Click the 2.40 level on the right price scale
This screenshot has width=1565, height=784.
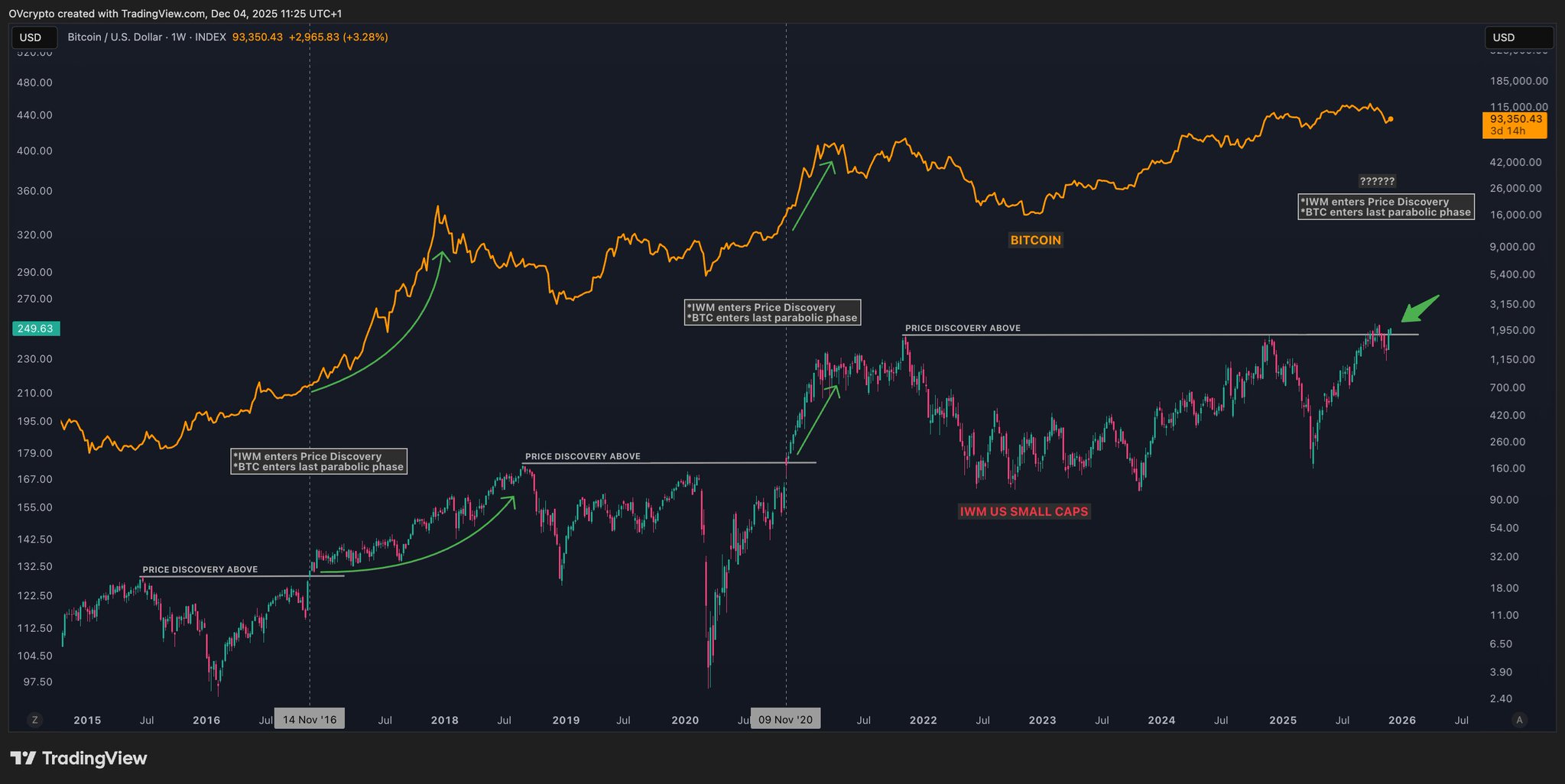1502,698
